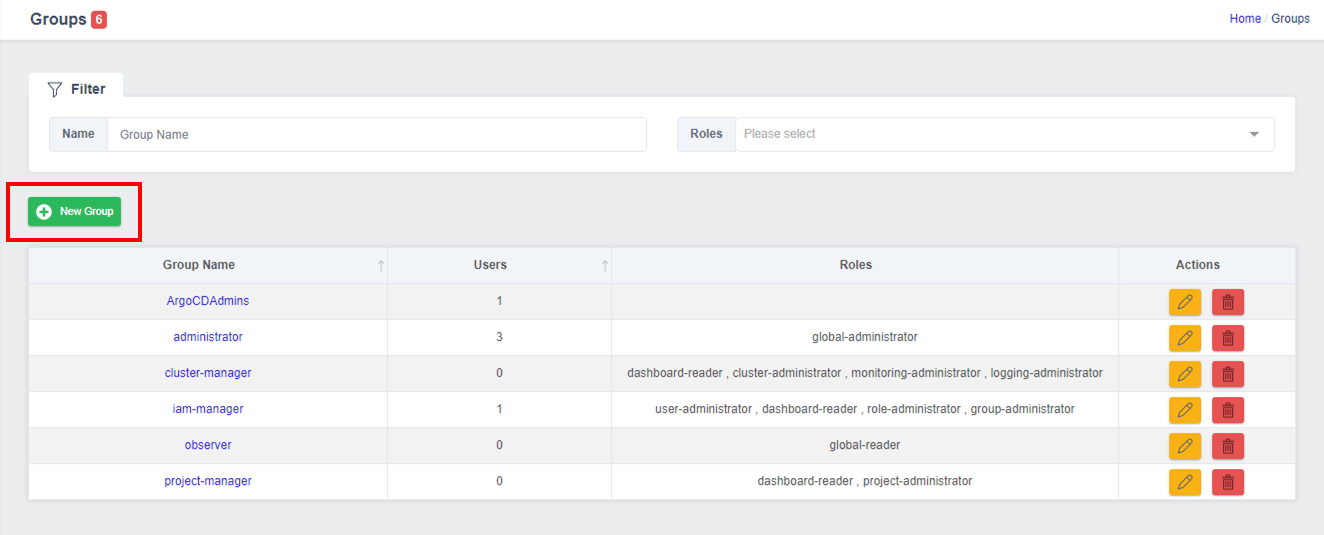Click Groups in the breadcrumb trail

[1290, 18]
